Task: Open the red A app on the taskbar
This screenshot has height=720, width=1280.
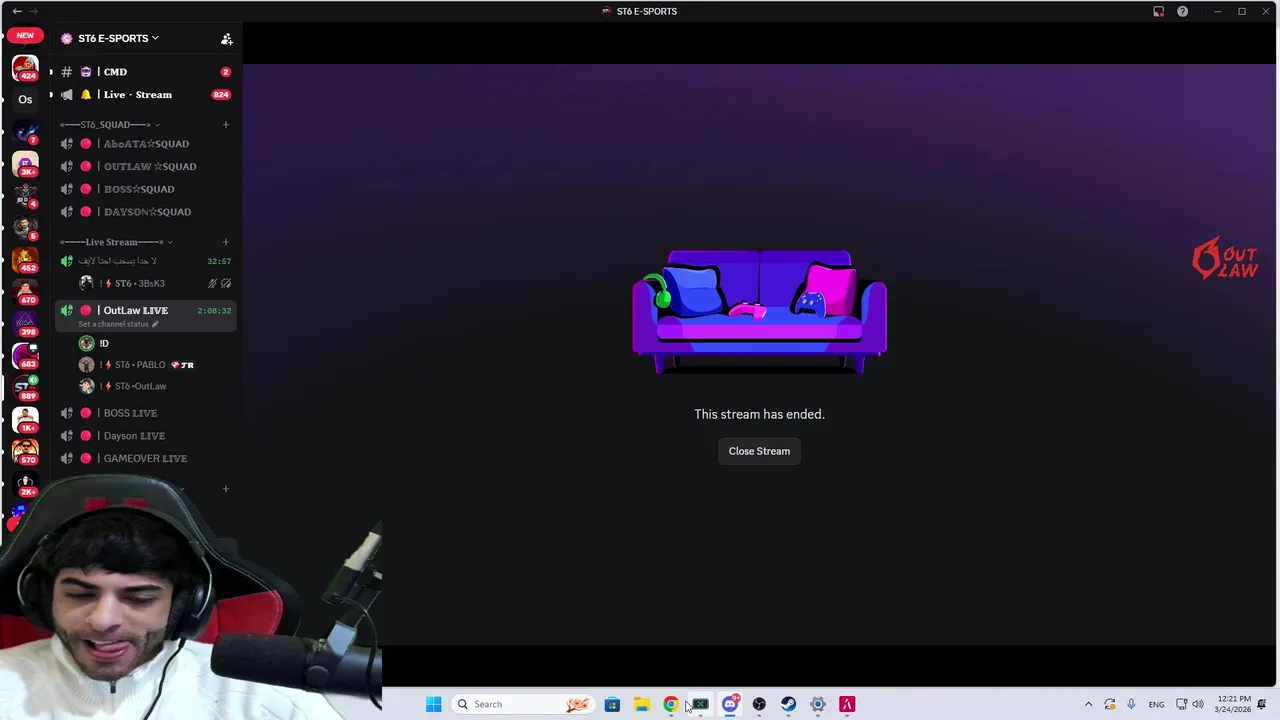Action: point(847,704)
